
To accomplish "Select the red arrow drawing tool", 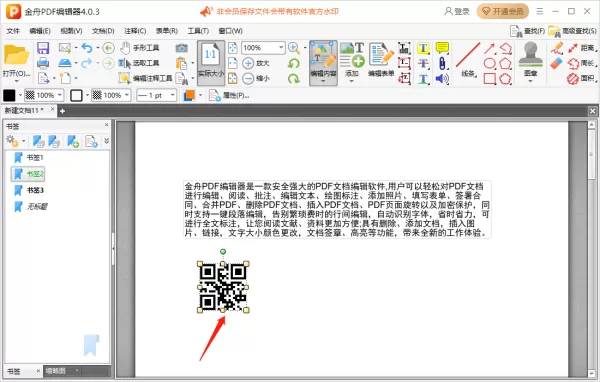I will [x=489, y=49].
